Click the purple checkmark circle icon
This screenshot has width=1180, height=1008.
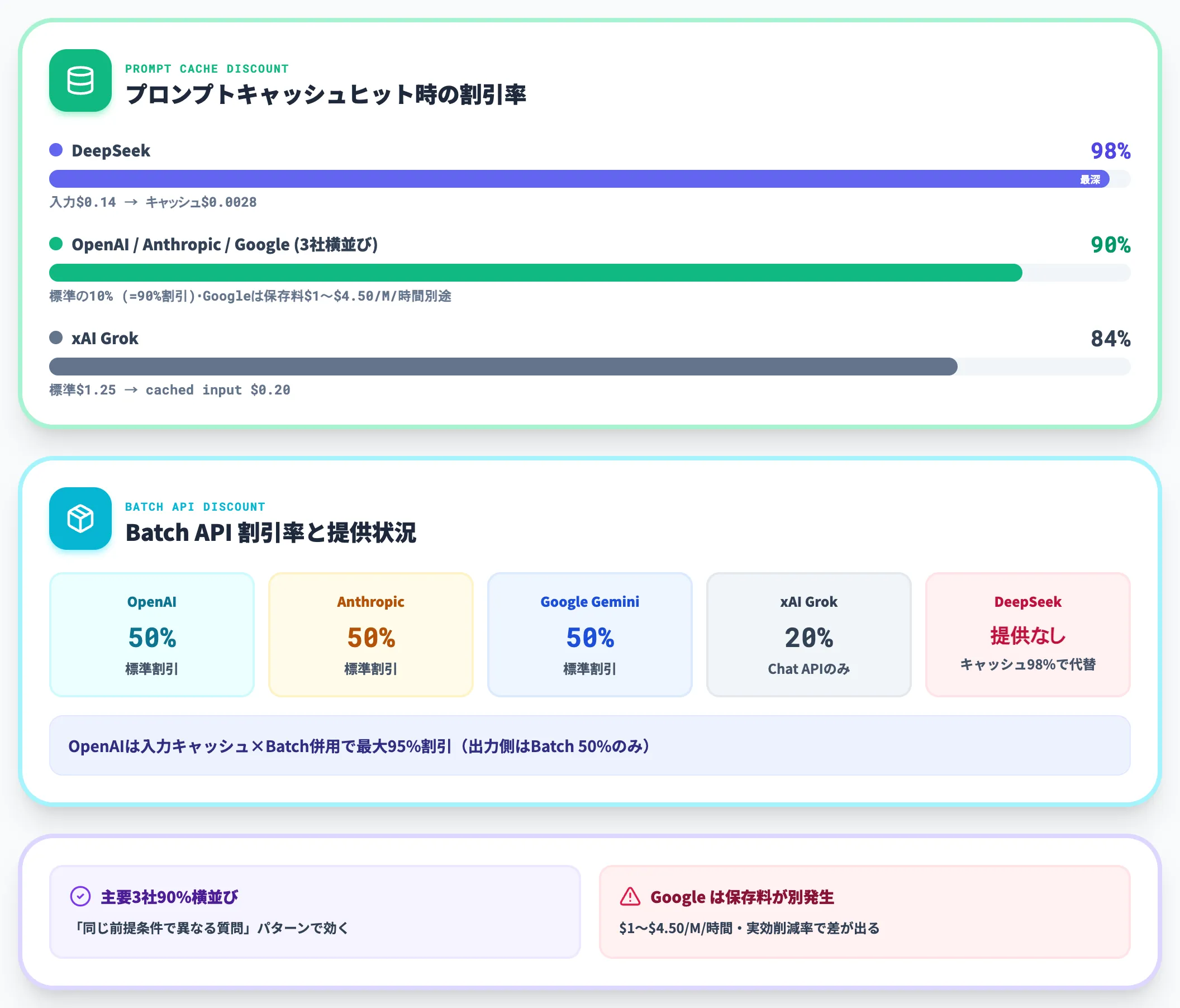click(80, 896)
